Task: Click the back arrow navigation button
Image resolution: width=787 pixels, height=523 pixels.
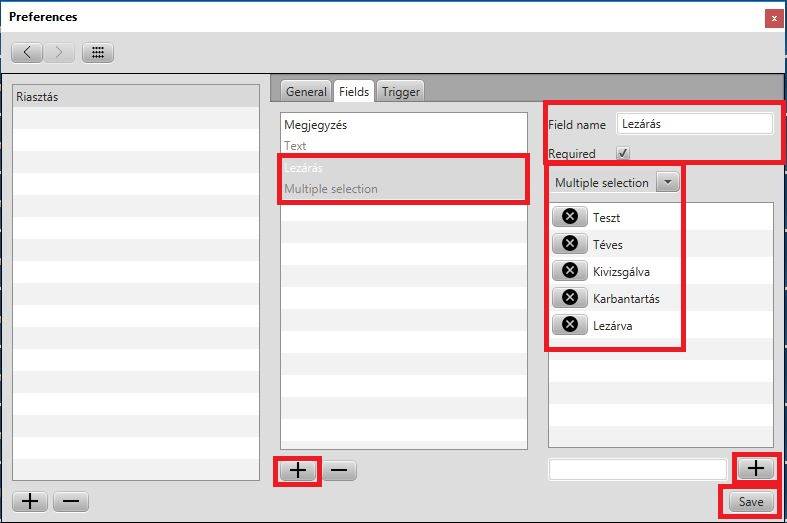Action: click(x=27, y=53)
